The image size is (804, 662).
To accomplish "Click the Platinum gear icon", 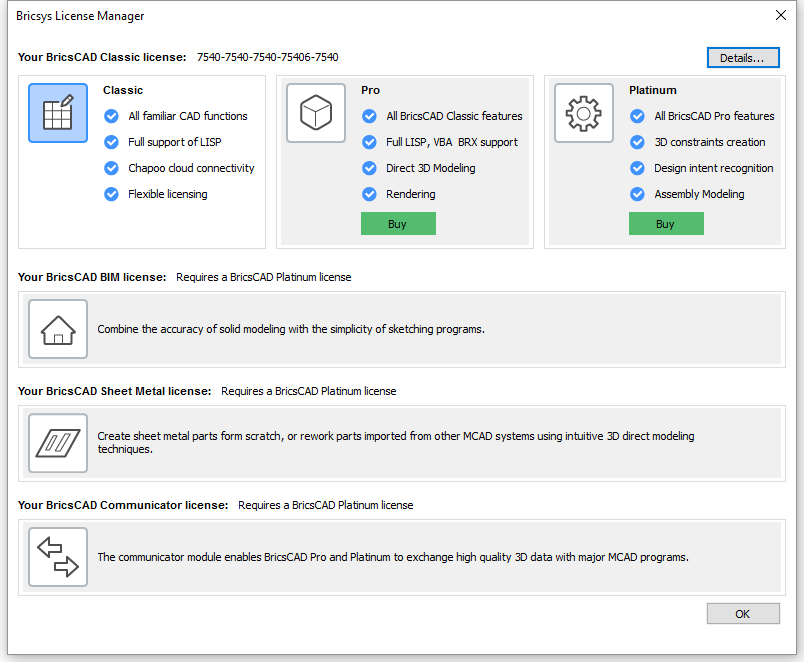I will [x=584, y=113].
